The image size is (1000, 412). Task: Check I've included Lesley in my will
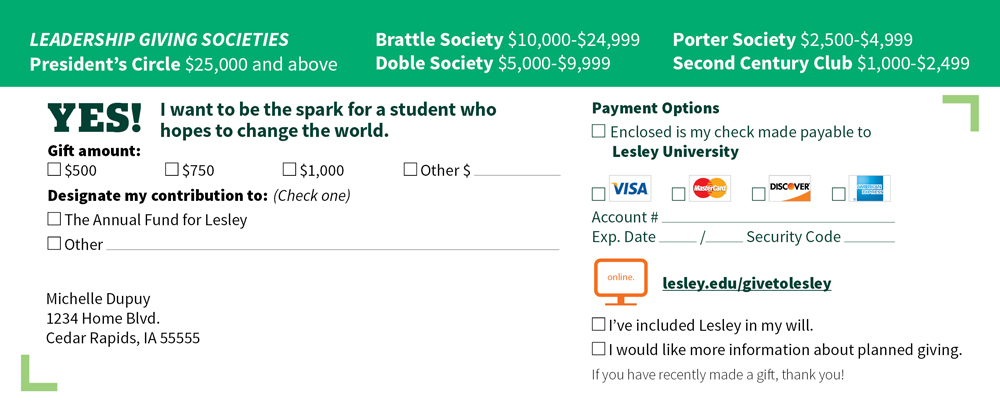(x=599, y=324)
